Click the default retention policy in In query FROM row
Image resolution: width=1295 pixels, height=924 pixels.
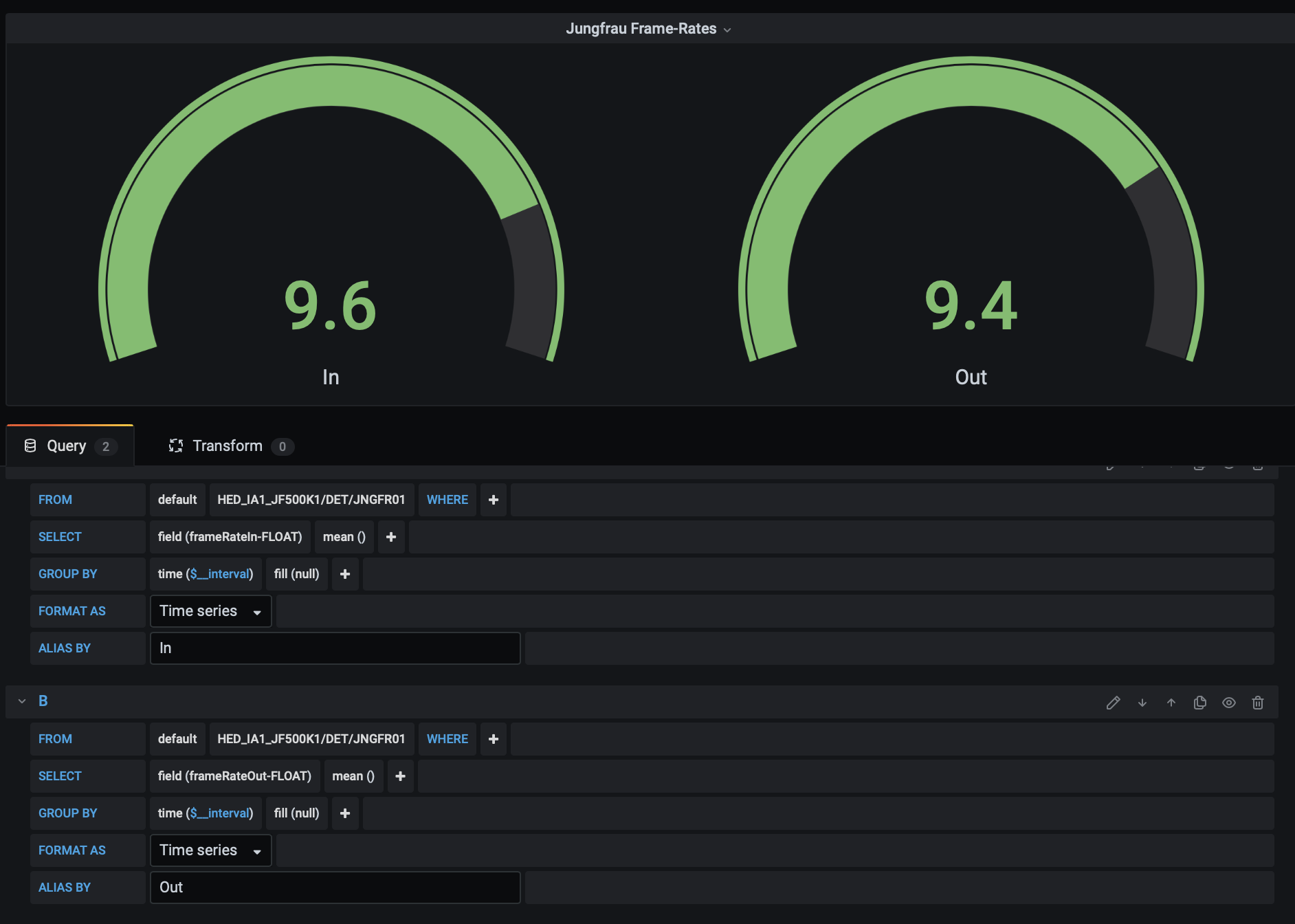pos(177,500)
